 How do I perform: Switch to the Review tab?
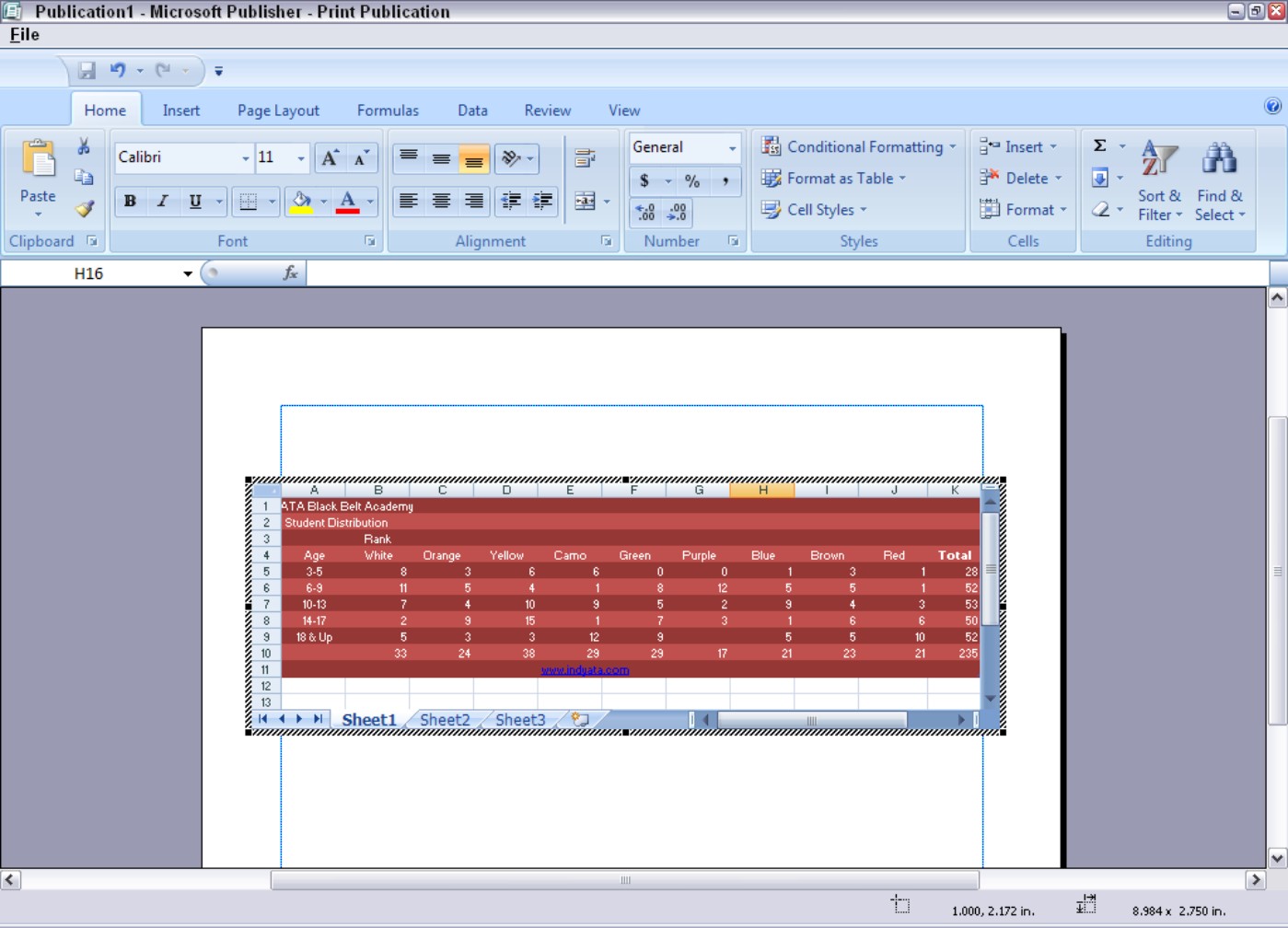coord(548,110)
